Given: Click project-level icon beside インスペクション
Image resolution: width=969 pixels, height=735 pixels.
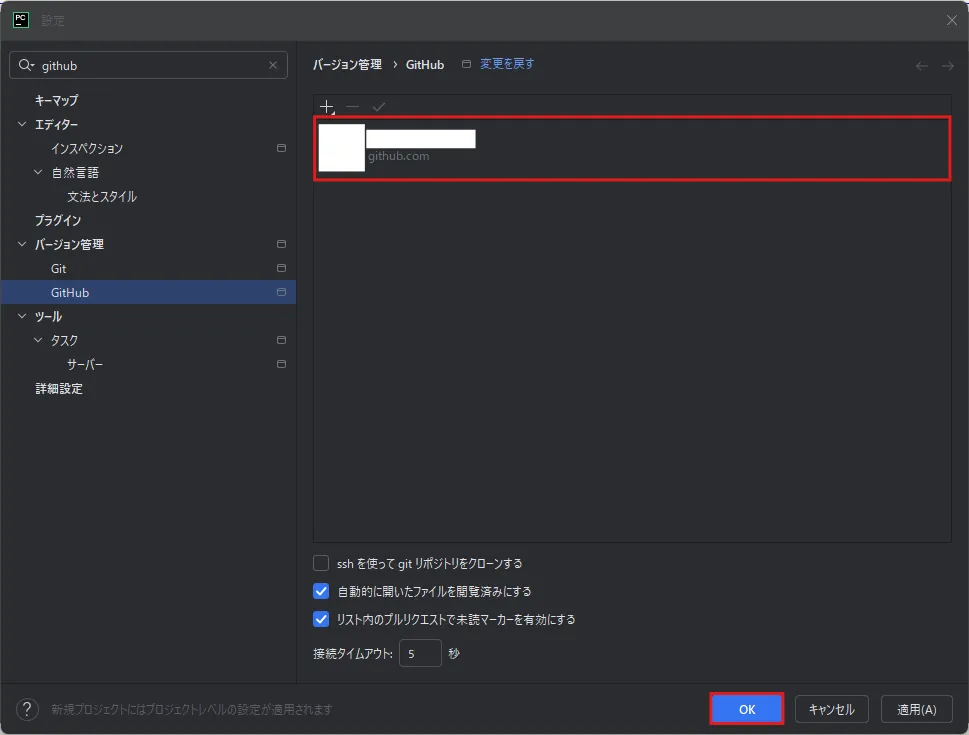Looking at the screenshot, I should tap(281, 148).
